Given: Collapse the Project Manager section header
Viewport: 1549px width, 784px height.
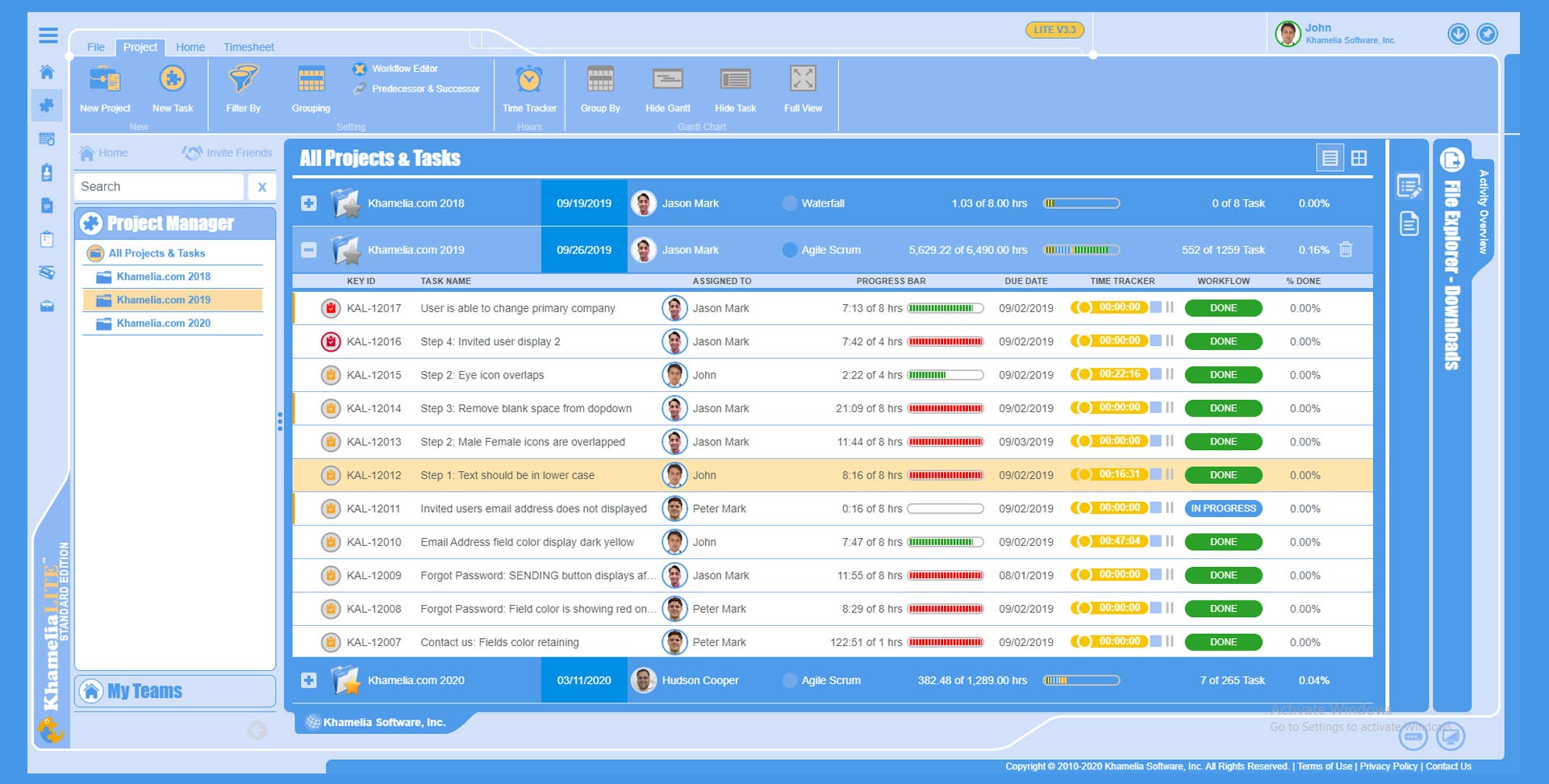Looking at the screenshot, I should tap(175, 223).
